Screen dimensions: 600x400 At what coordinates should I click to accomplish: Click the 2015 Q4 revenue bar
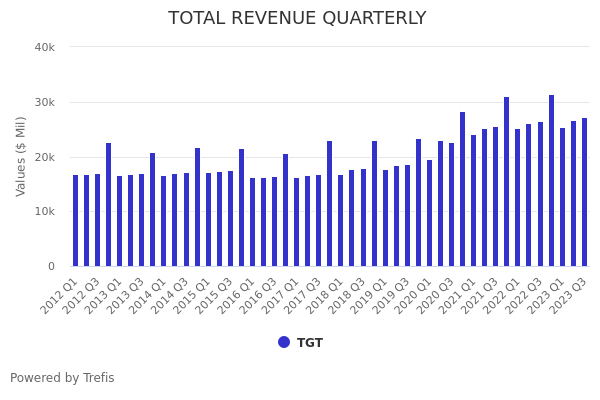coord(241,207)
